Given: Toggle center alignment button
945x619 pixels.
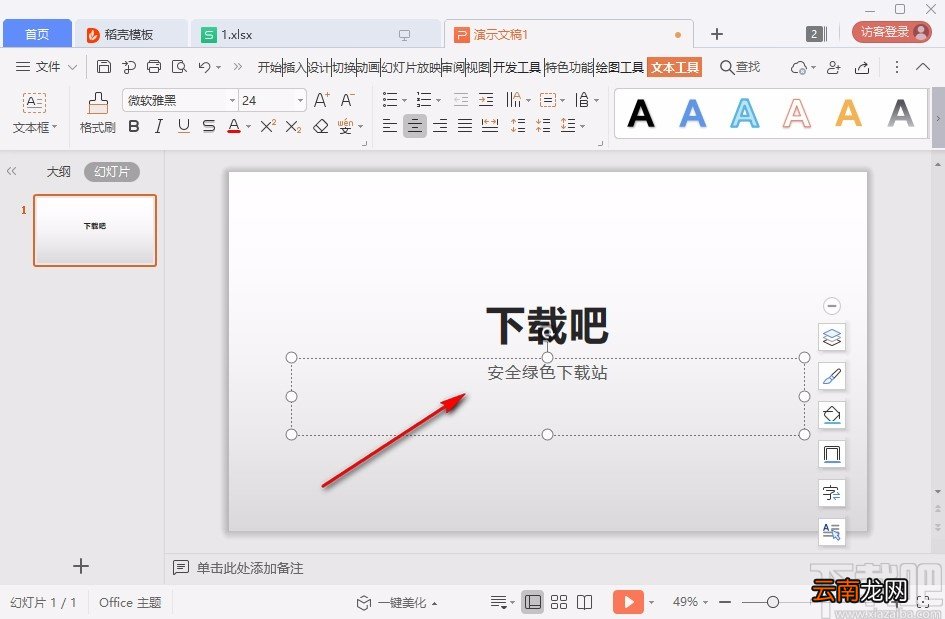Looking at the screenshot, I should coord(415,125).
